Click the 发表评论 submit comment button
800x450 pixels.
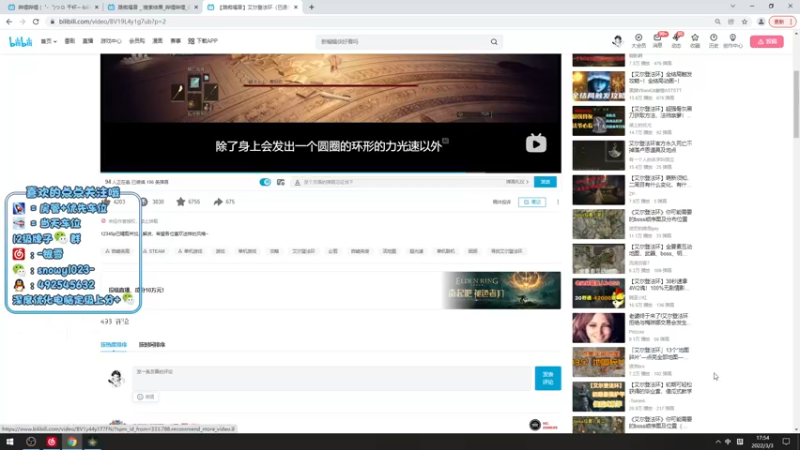click(548, 378)
